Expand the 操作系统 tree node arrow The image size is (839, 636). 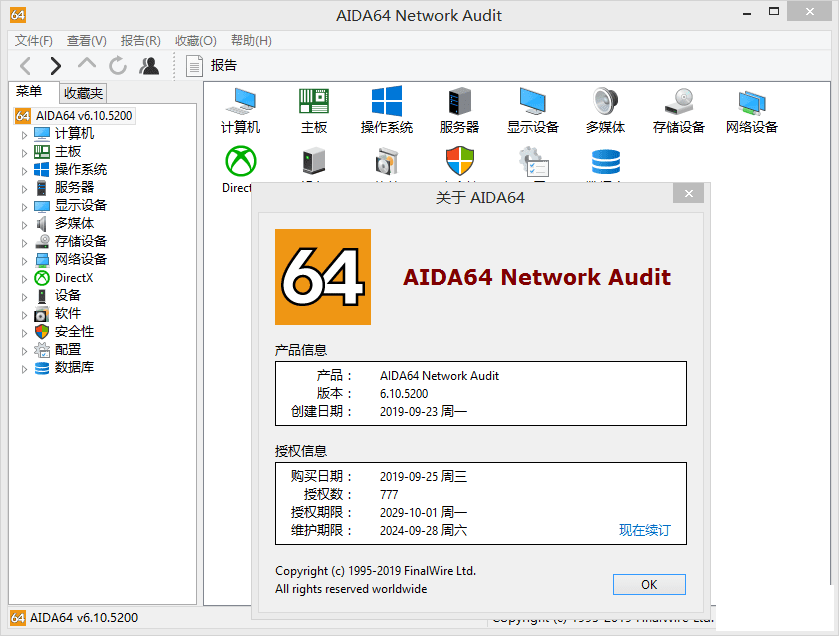(x=24, y=171)
